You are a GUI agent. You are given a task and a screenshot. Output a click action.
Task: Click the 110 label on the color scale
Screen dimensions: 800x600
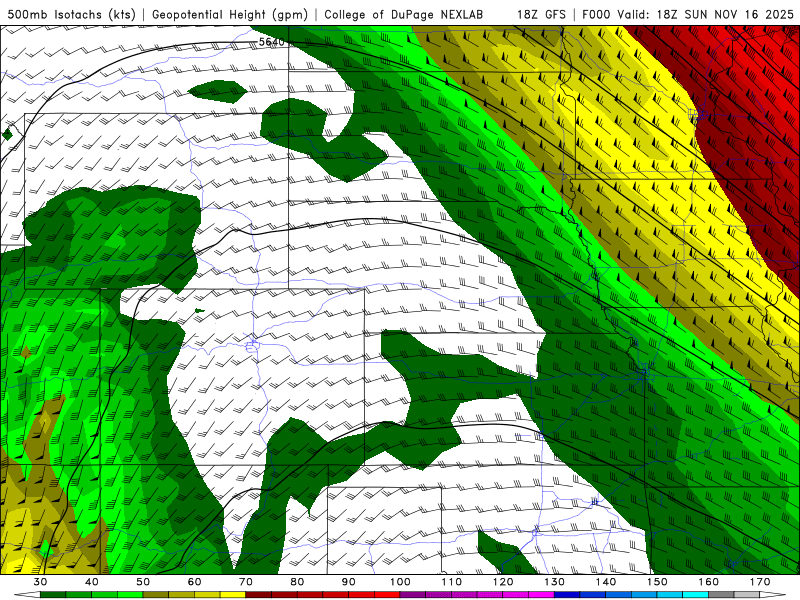pos(452,582)
